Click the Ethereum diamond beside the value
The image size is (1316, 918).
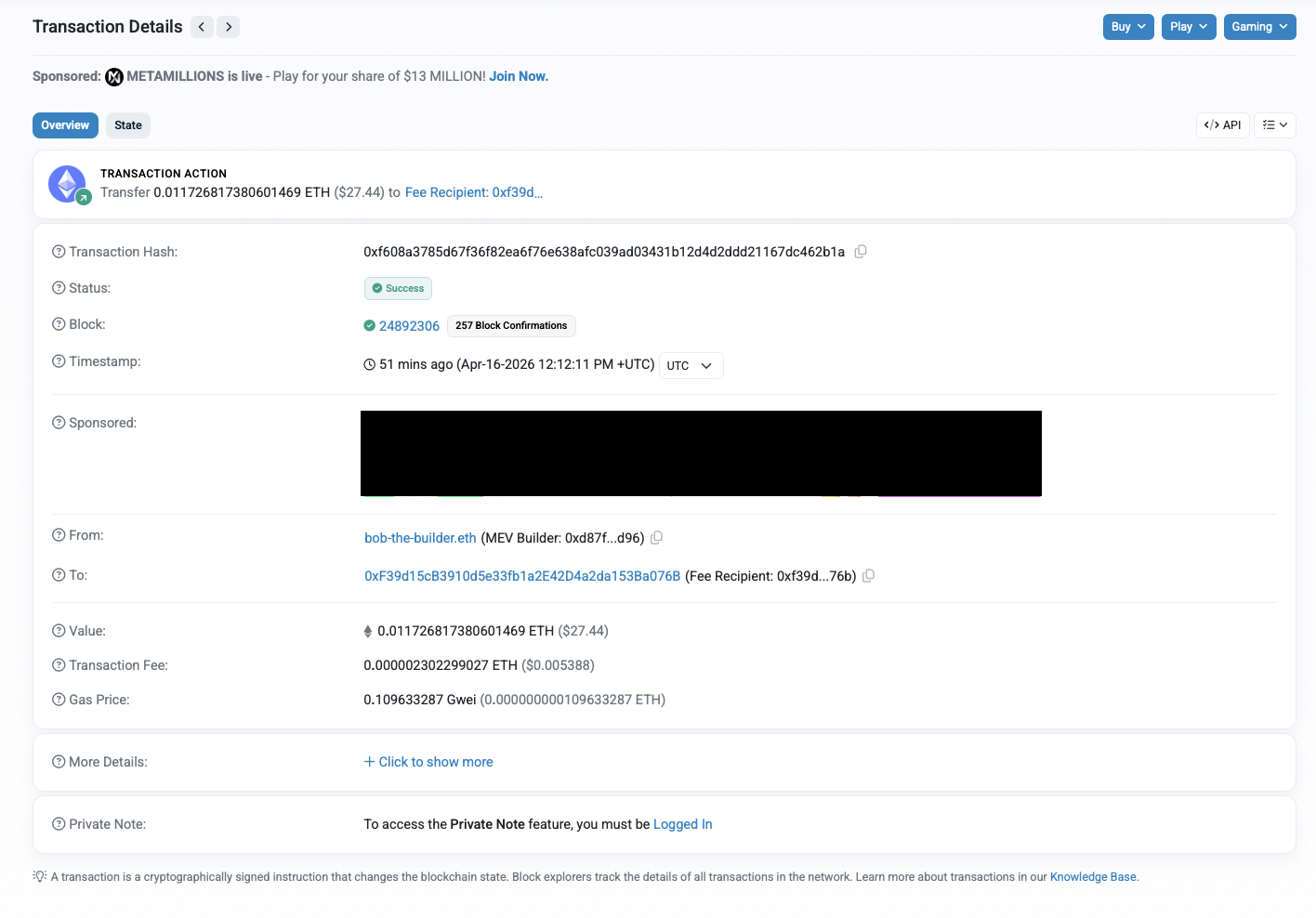(x=368, y=631)
